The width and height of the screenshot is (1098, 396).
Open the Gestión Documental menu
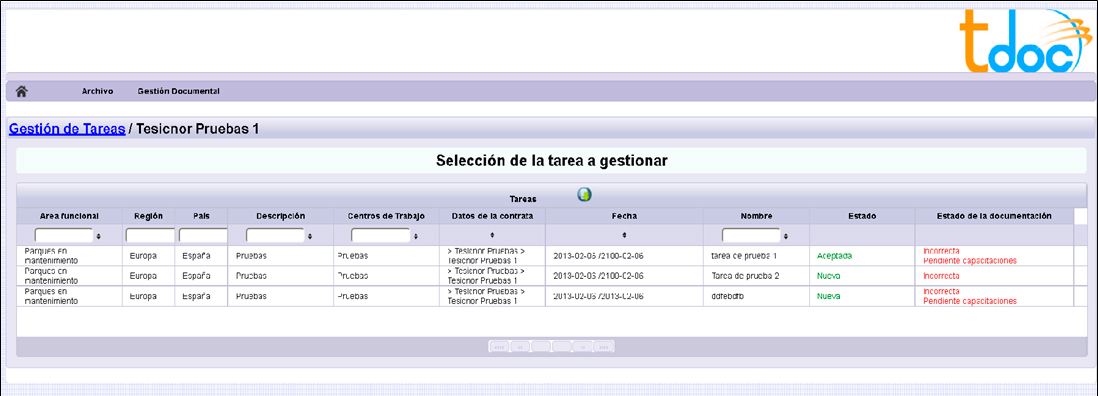[179, 92]
